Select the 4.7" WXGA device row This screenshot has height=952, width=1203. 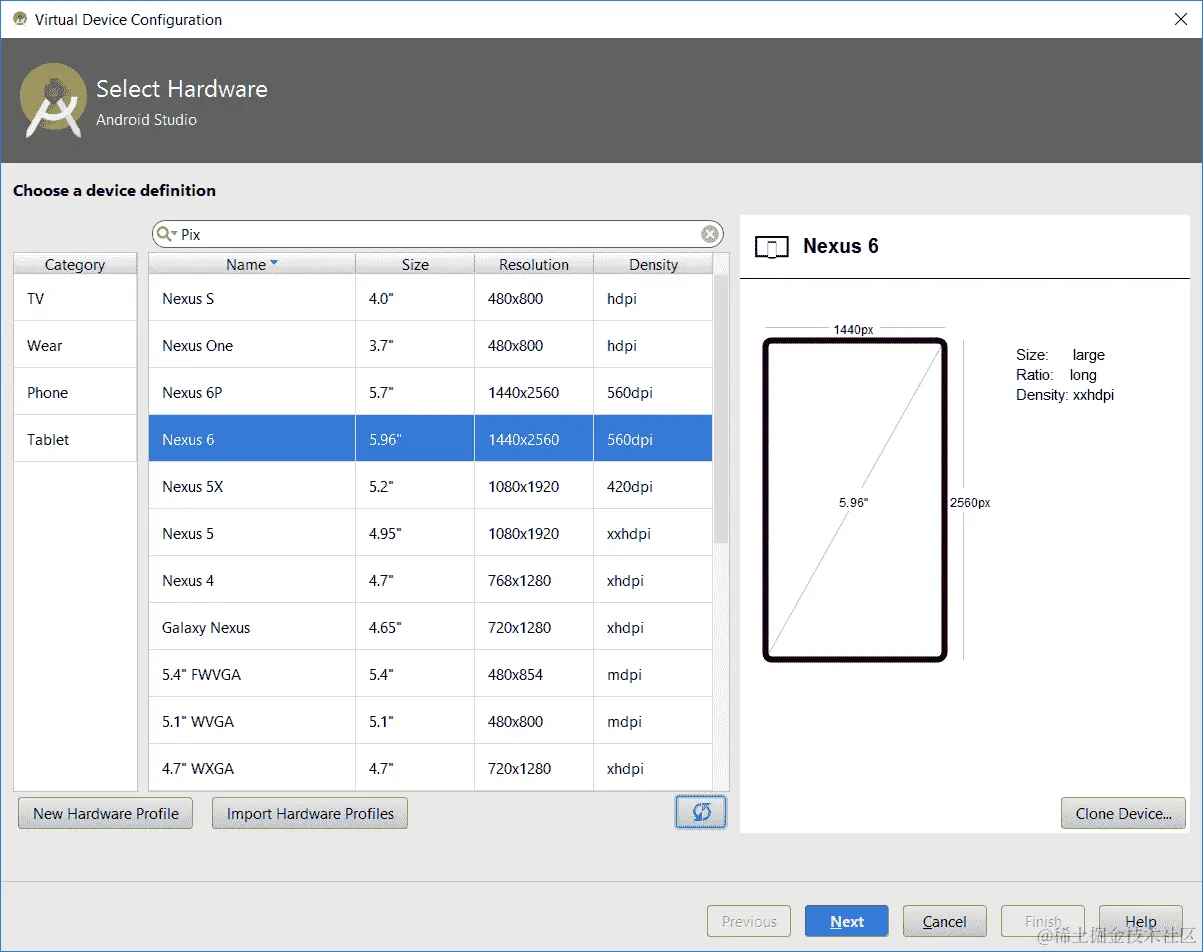point(430,768)
